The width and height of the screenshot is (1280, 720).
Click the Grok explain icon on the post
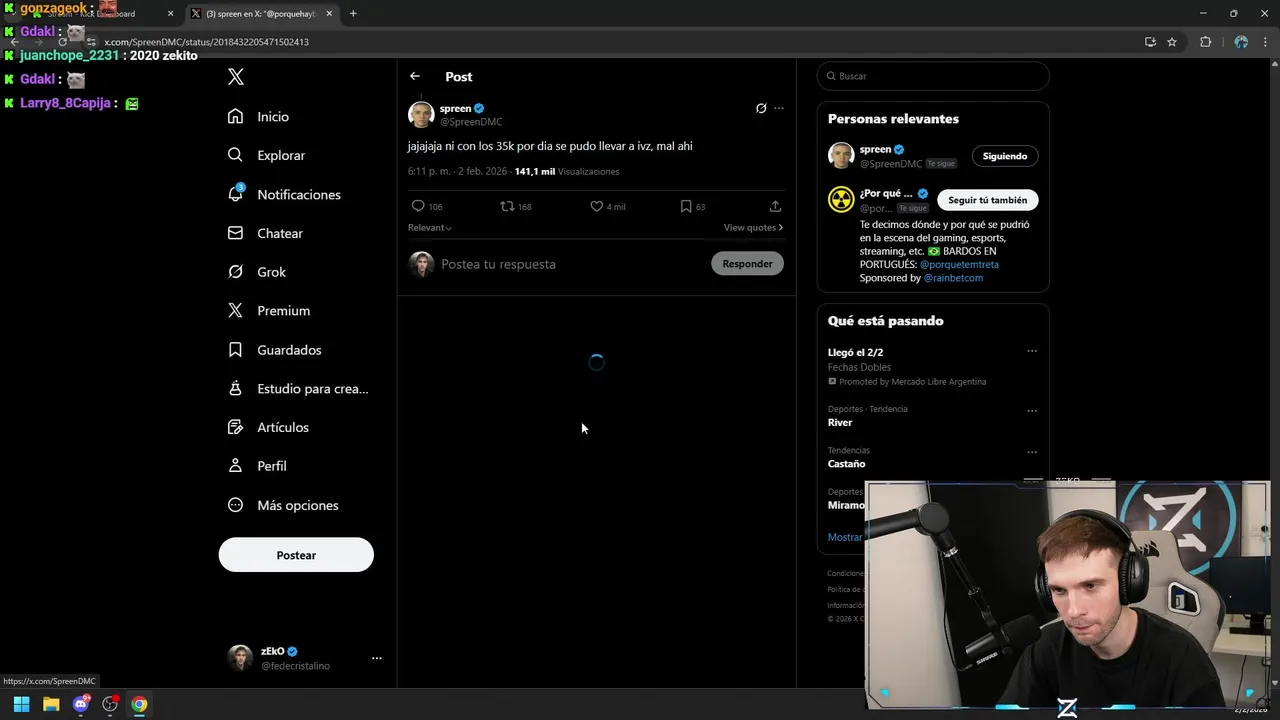(x=761, y=108)
